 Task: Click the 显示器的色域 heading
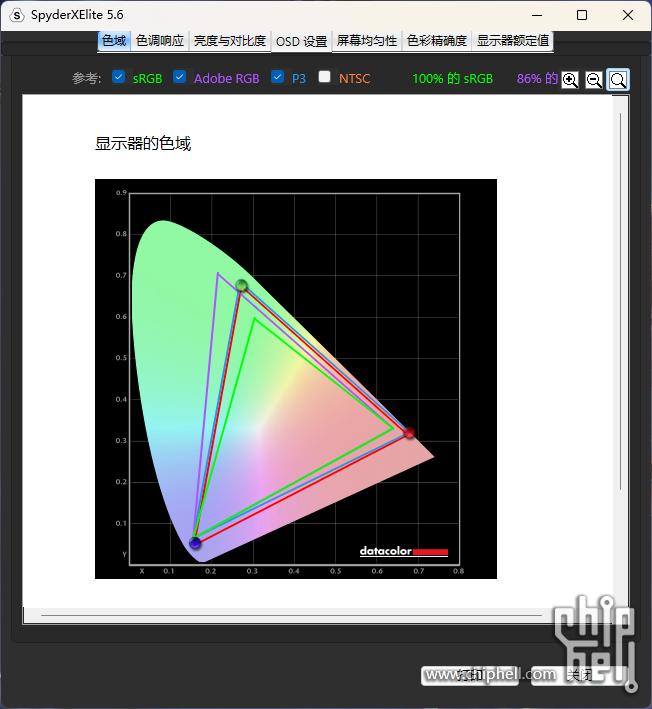pyautogui.click(x=143, y=143)
